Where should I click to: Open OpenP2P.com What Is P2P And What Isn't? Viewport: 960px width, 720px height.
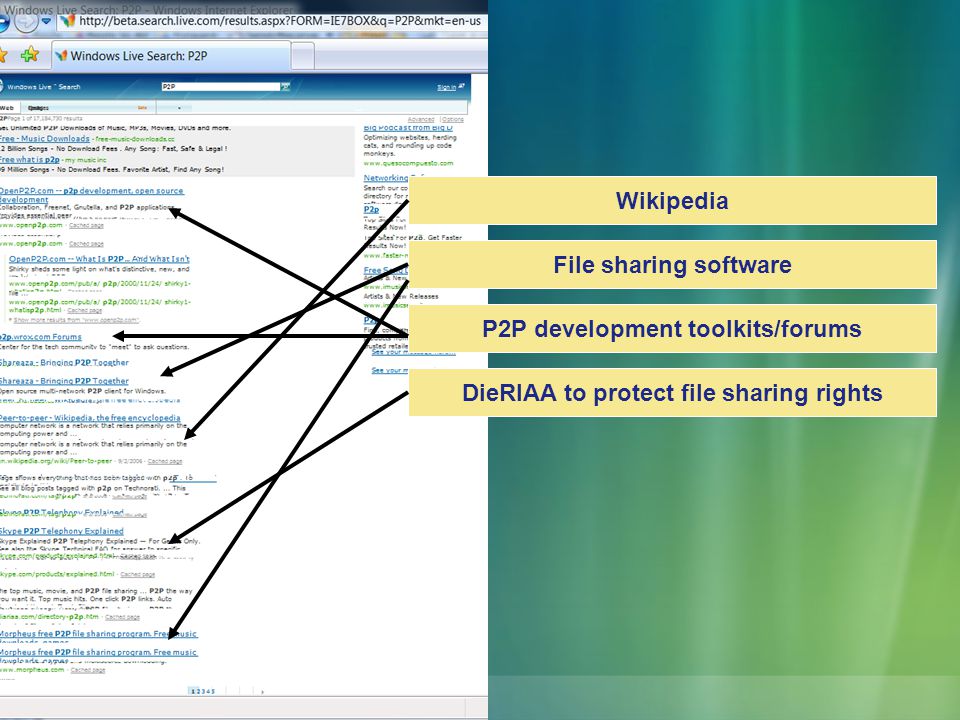point(99,259)
